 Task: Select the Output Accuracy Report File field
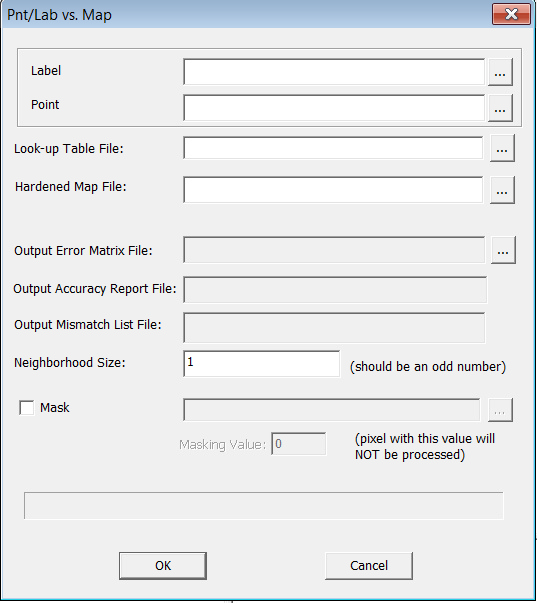click(335, 290)
